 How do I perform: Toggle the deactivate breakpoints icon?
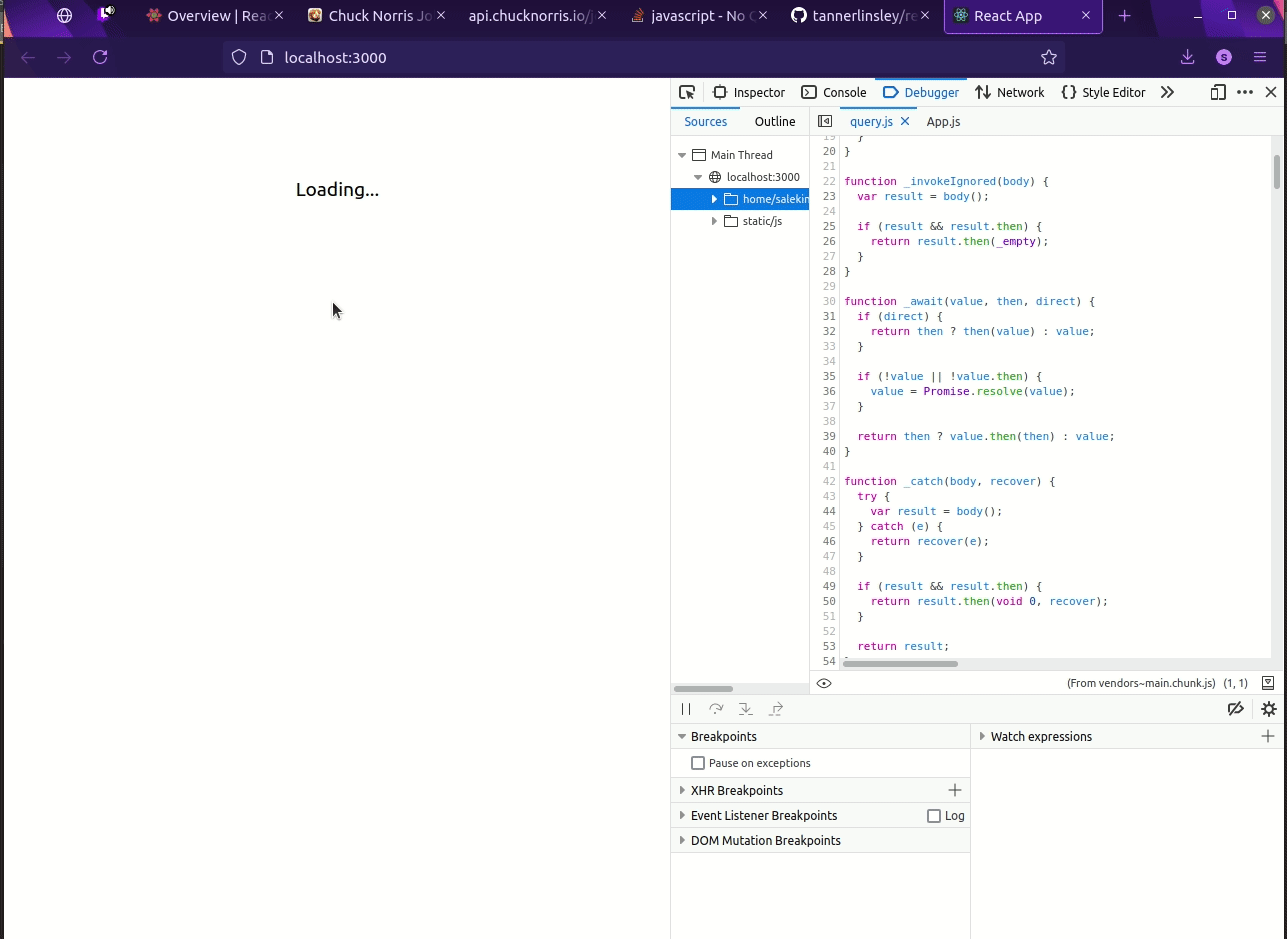pos(1236,709)
